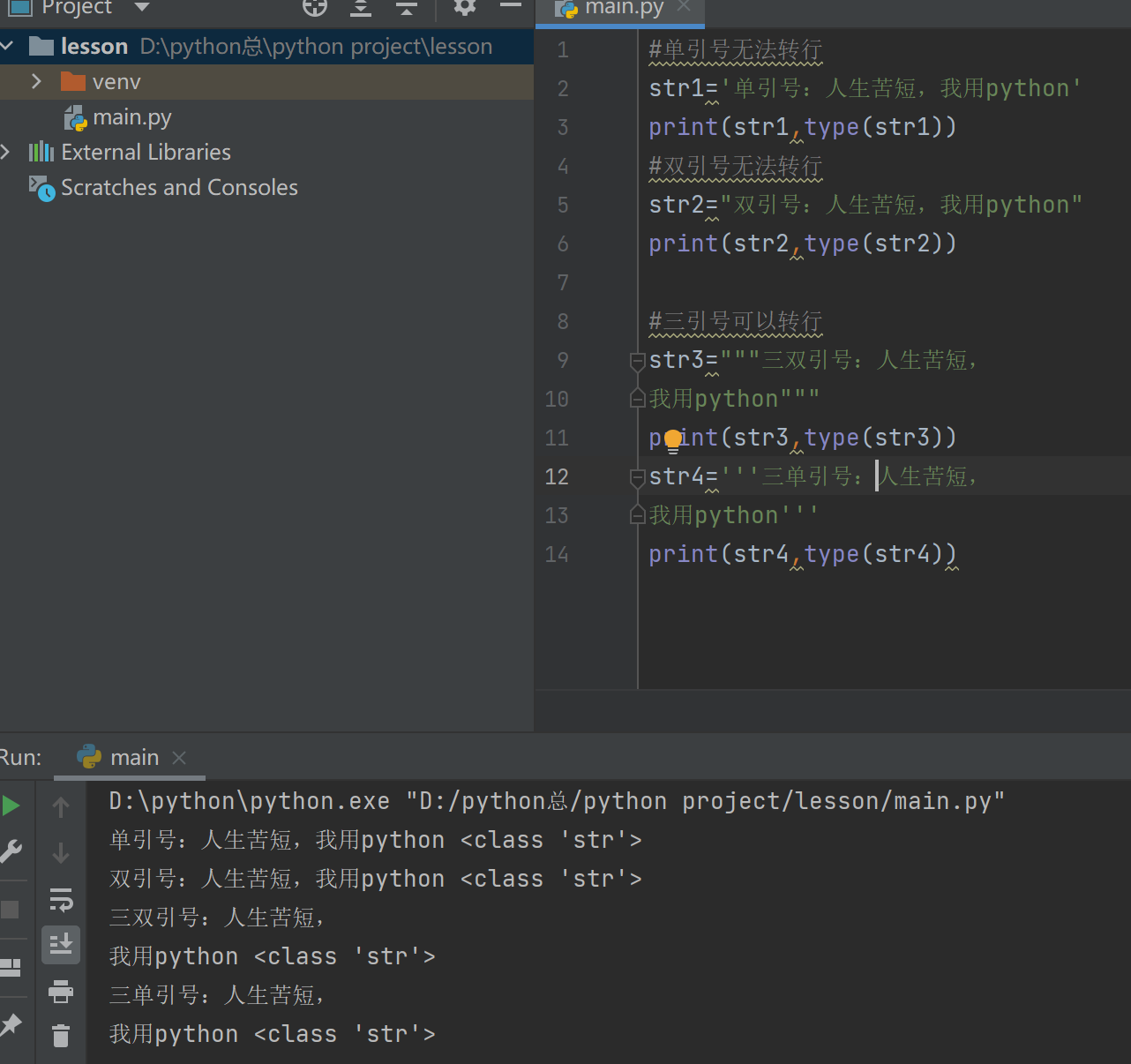Click line number 7 in the gutter
The height and width of the screenshot is (1064, 1131).
(x=563, y=283)
